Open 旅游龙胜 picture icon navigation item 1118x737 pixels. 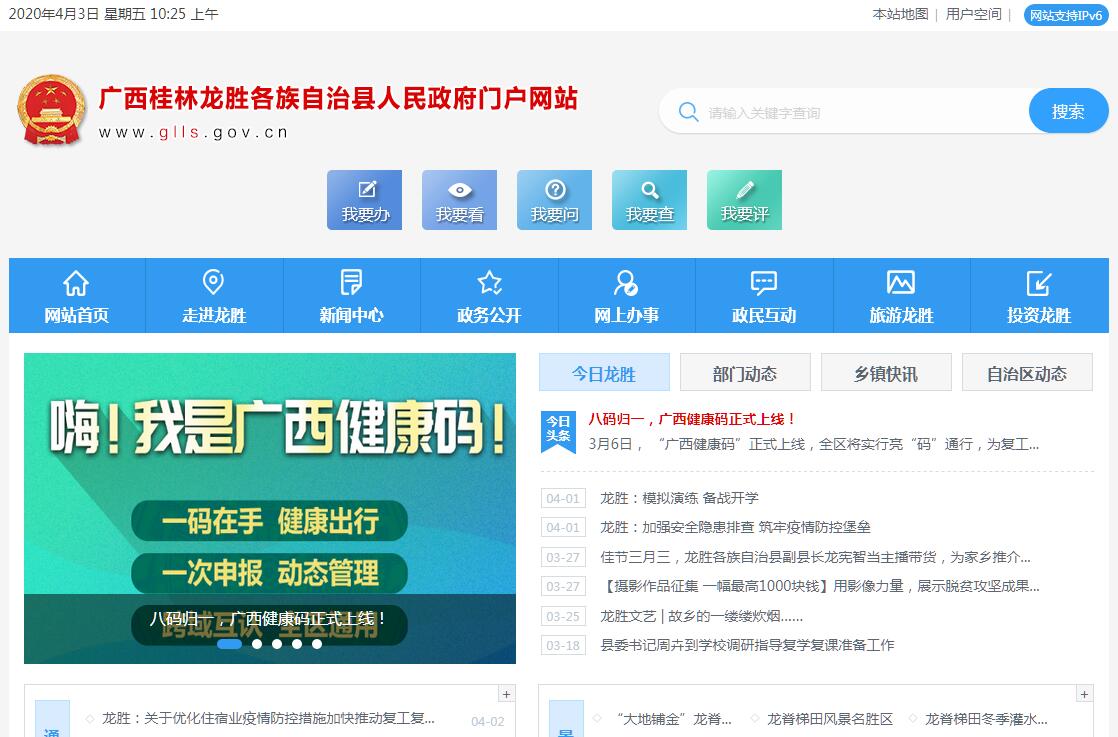[x=901, y=295]
